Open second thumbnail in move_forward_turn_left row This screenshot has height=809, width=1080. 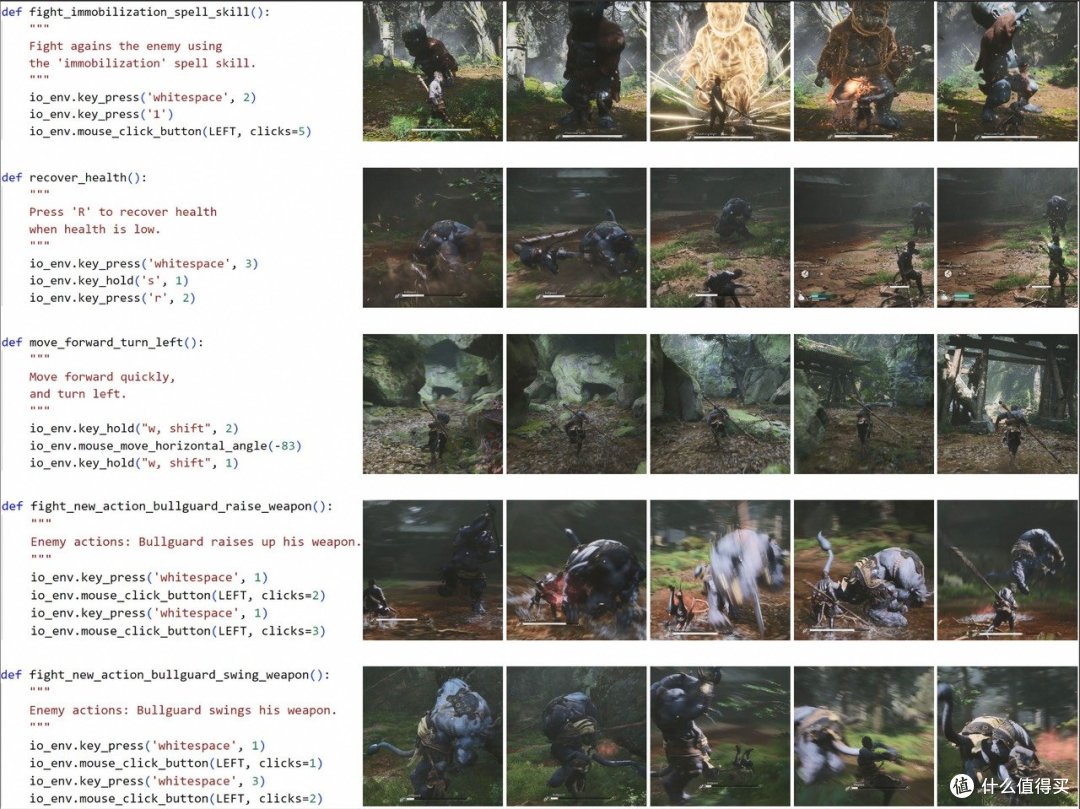577,404
